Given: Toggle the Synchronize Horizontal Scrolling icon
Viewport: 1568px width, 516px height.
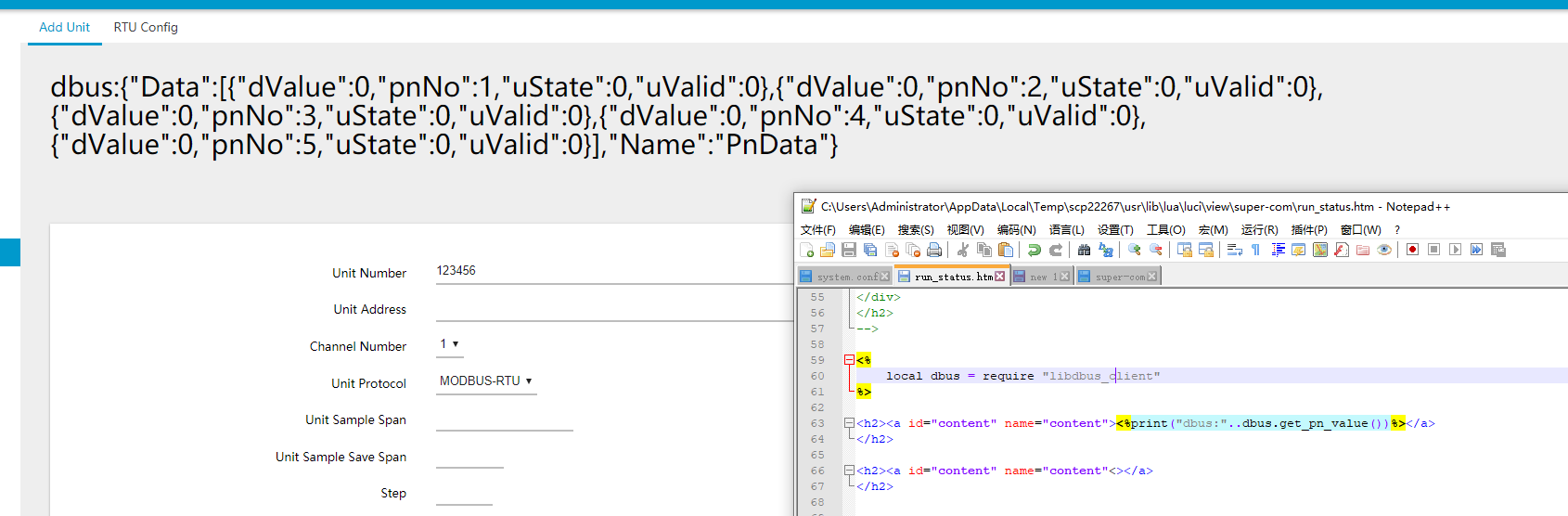Looking at the screenshot, I should 1206,250.
